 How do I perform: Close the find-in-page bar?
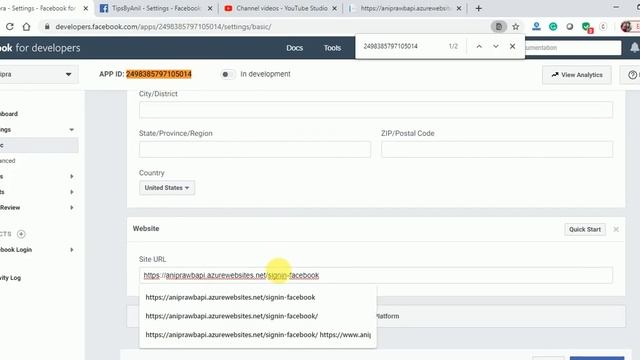coord(512,47)
